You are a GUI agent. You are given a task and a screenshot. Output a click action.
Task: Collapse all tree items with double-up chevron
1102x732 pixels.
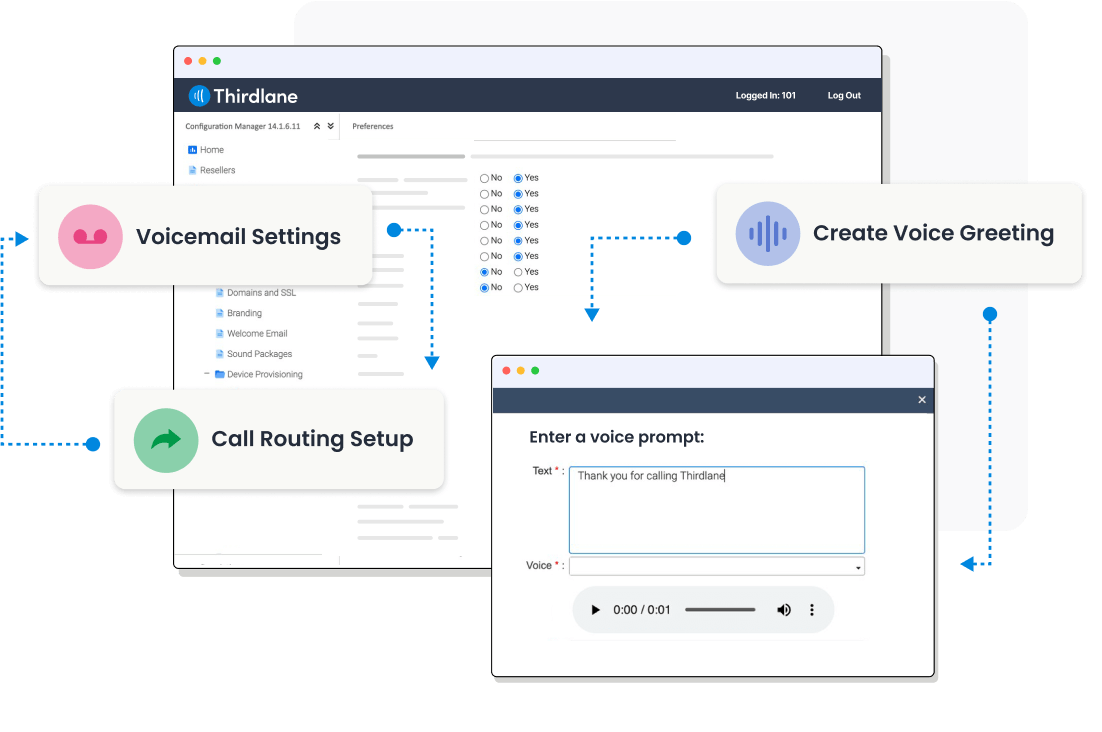tap(317, 126)
